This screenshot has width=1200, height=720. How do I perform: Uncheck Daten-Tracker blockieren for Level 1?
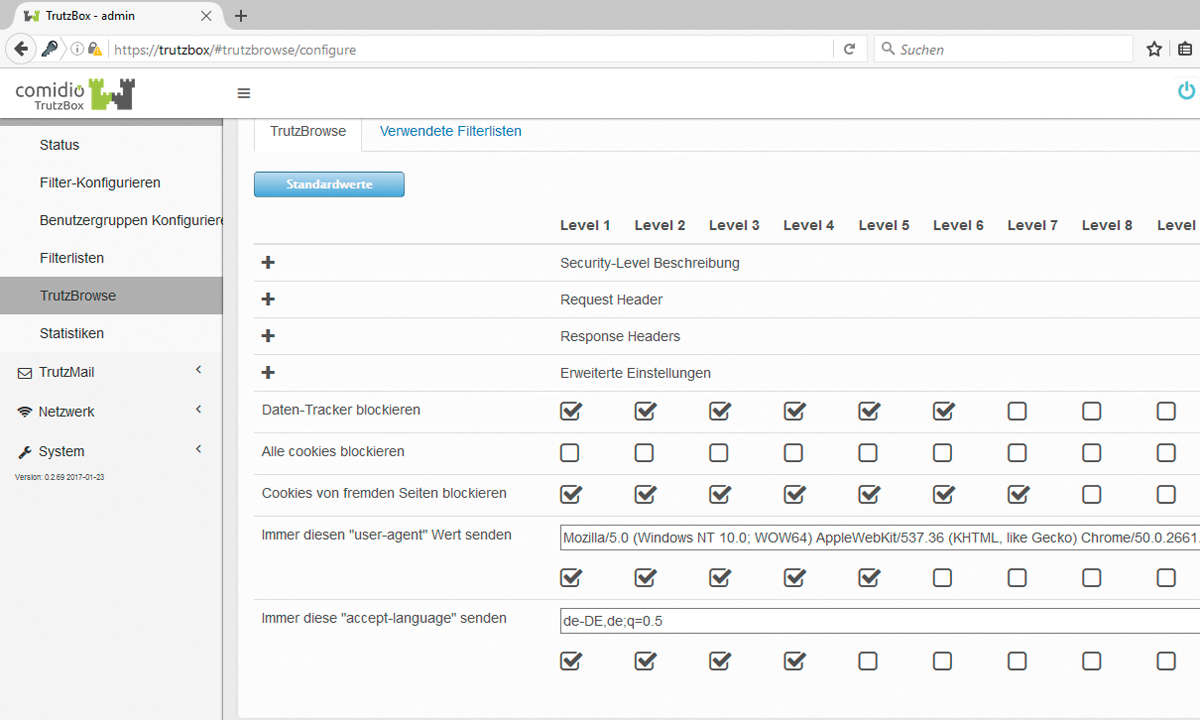coord(570,411)
